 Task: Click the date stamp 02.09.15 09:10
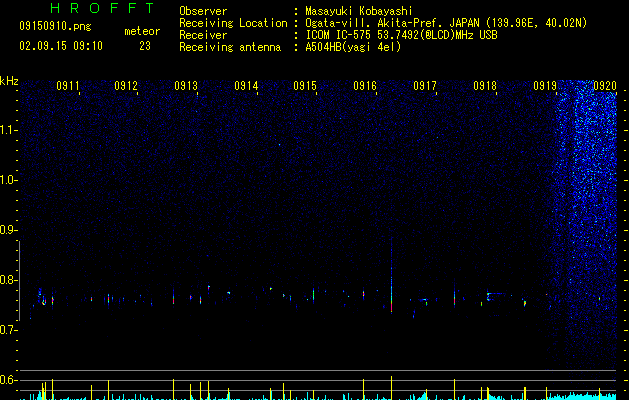point(61,46)
